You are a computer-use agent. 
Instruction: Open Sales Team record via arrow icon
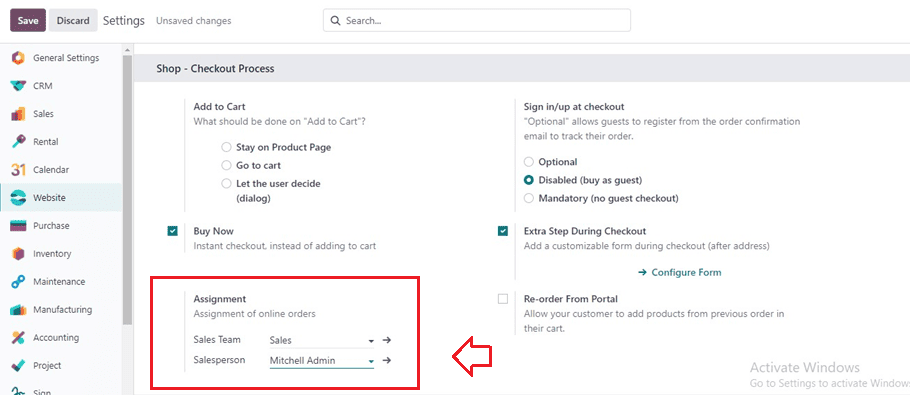click(x=387, y=340)
